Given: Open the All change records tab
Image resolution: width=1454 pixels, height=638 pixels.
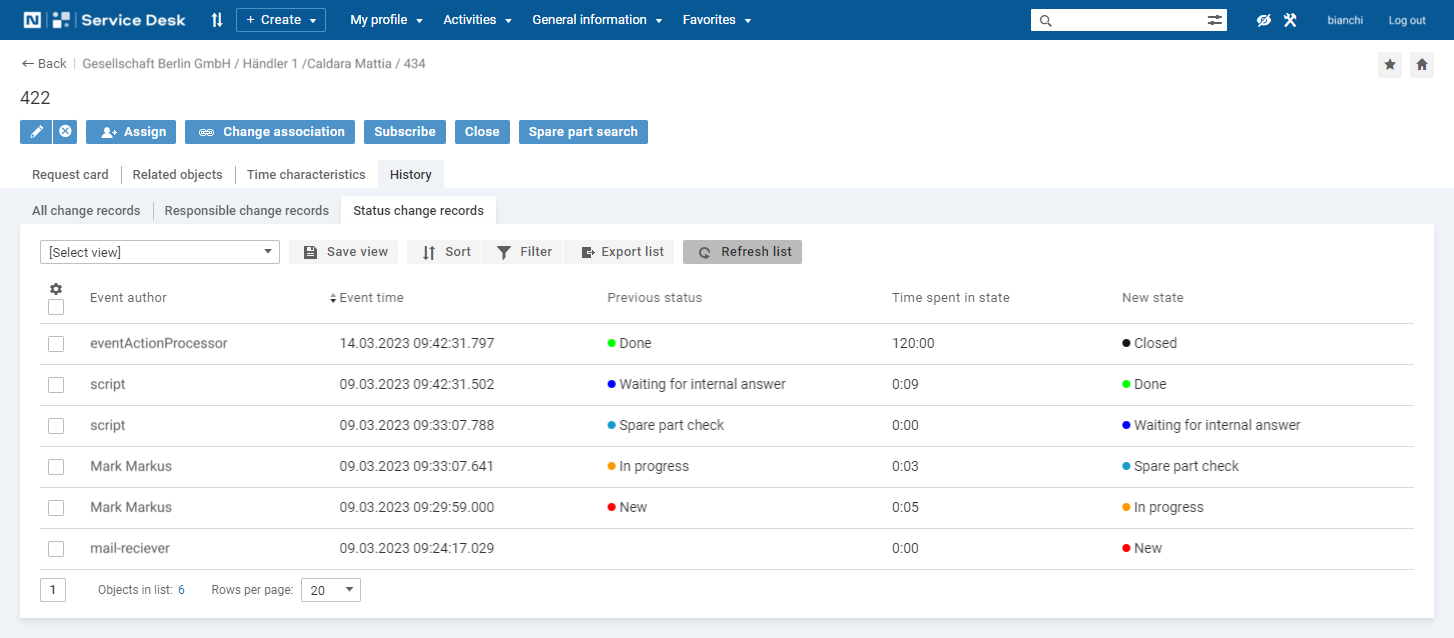Looking at the screenshot, I should (86, 211).
